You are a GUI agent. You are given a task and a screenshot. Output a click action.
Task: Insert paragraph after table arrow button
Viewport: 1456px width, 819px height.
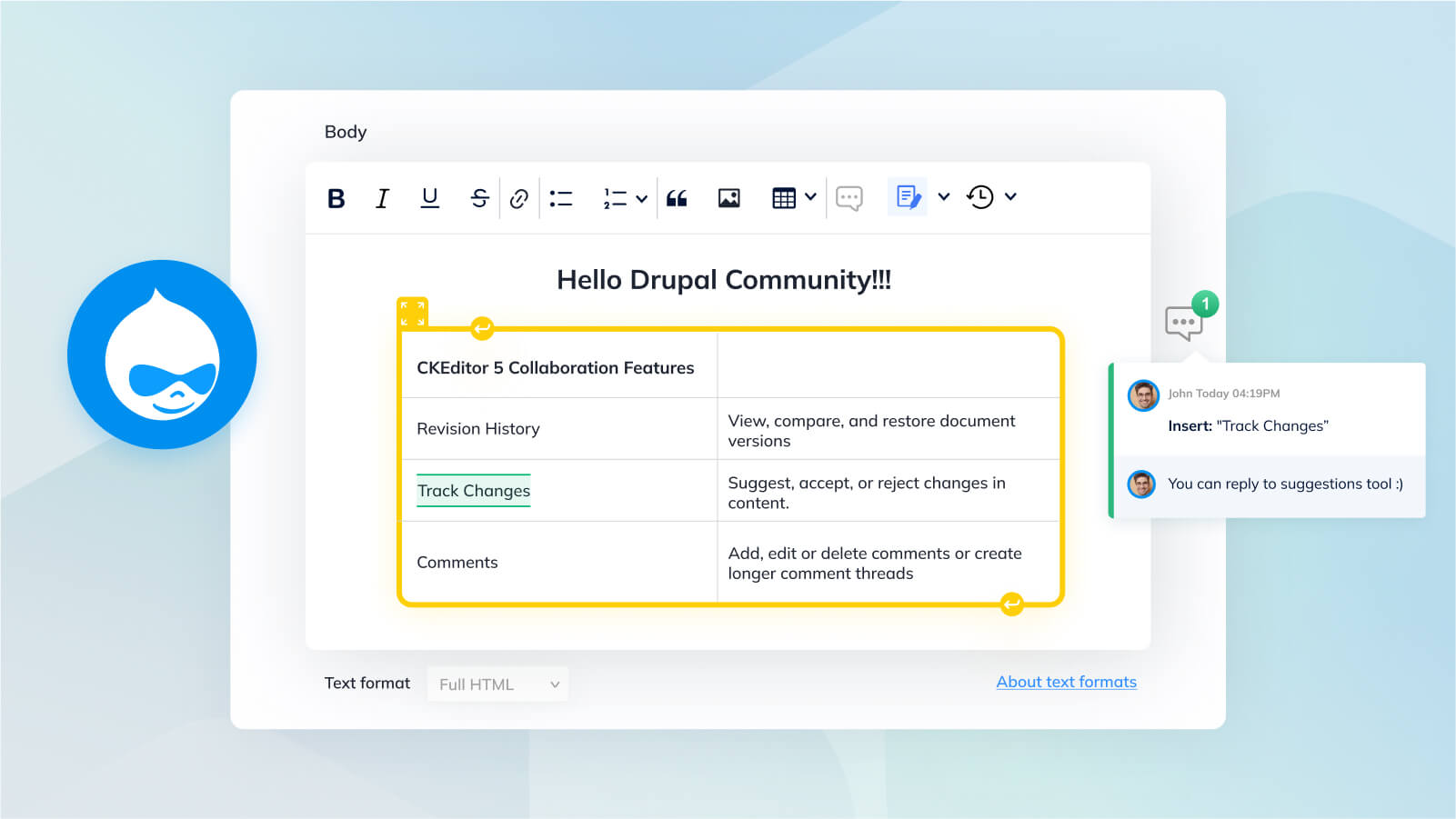[1011, 604]
